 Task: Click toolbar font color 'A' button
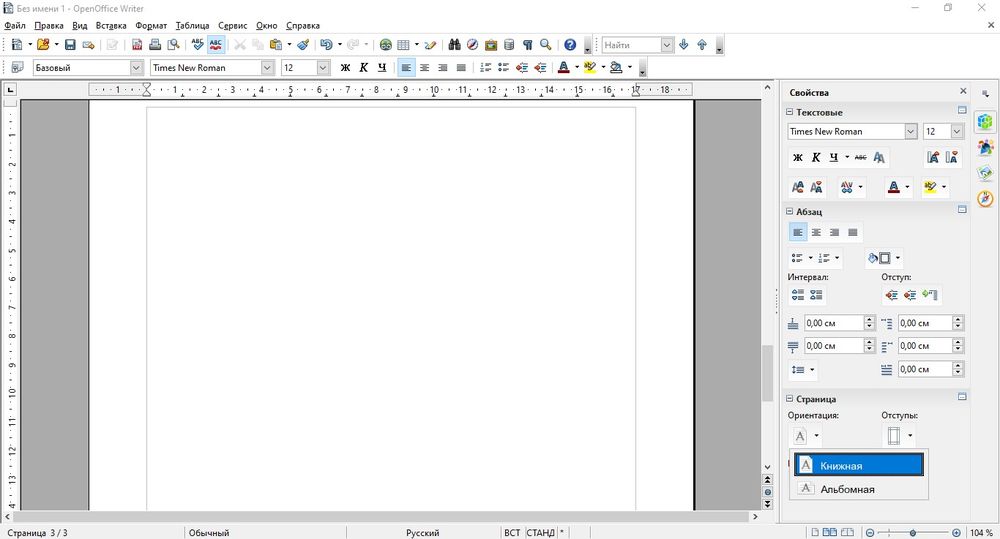pyautogui.click(x=563, y=68)
